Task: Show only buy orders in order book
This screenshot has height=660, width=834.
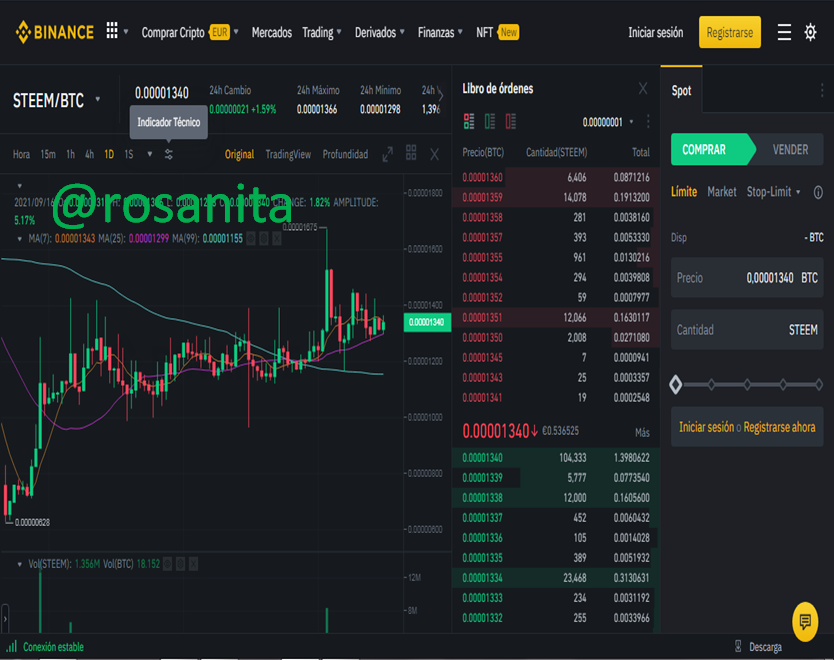Action: click(x=490, y=122)
